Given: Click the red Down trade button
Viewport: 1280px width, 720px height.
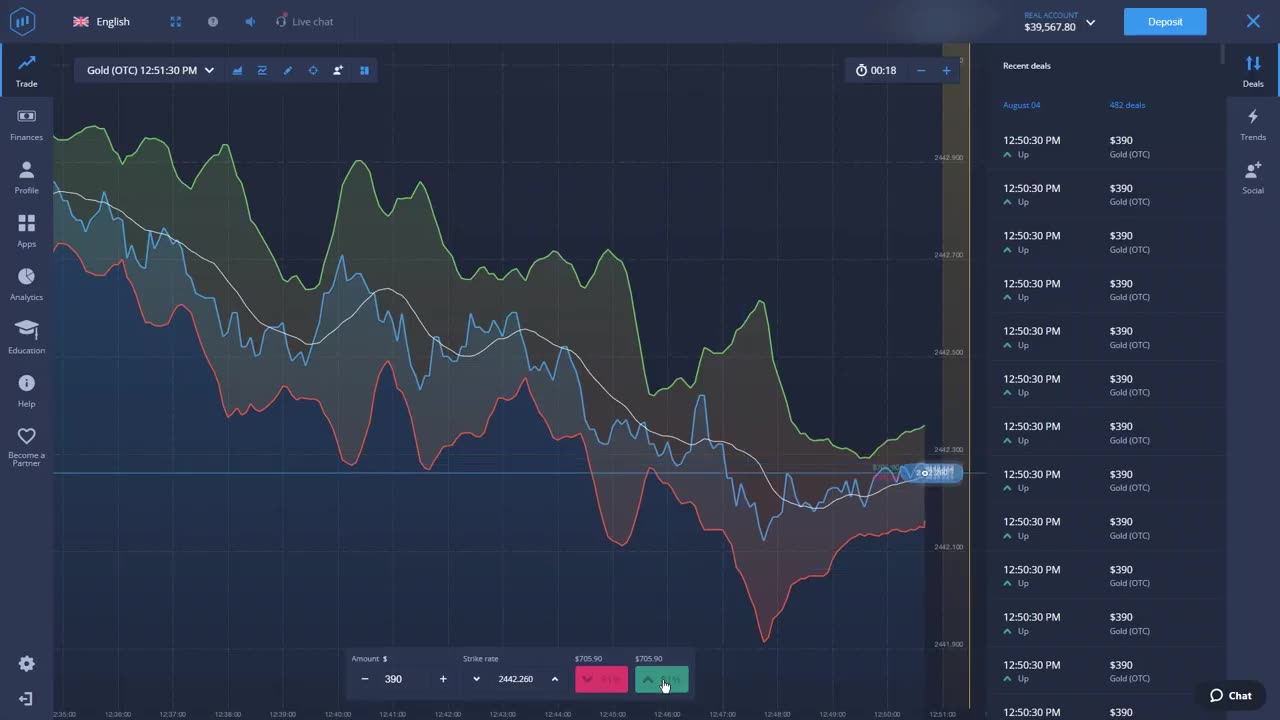Looking at the screenshot, I should [601, 679].
